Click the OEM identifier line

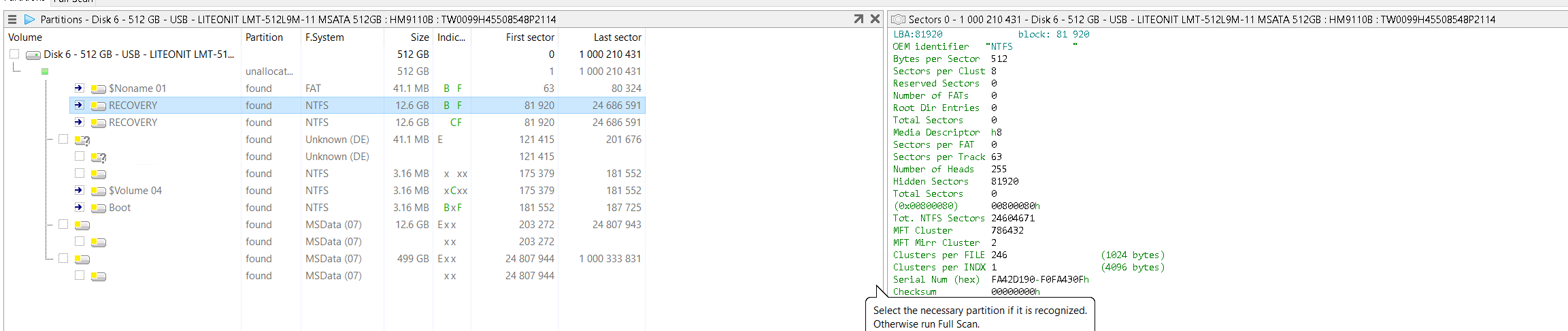pos(985,46)
